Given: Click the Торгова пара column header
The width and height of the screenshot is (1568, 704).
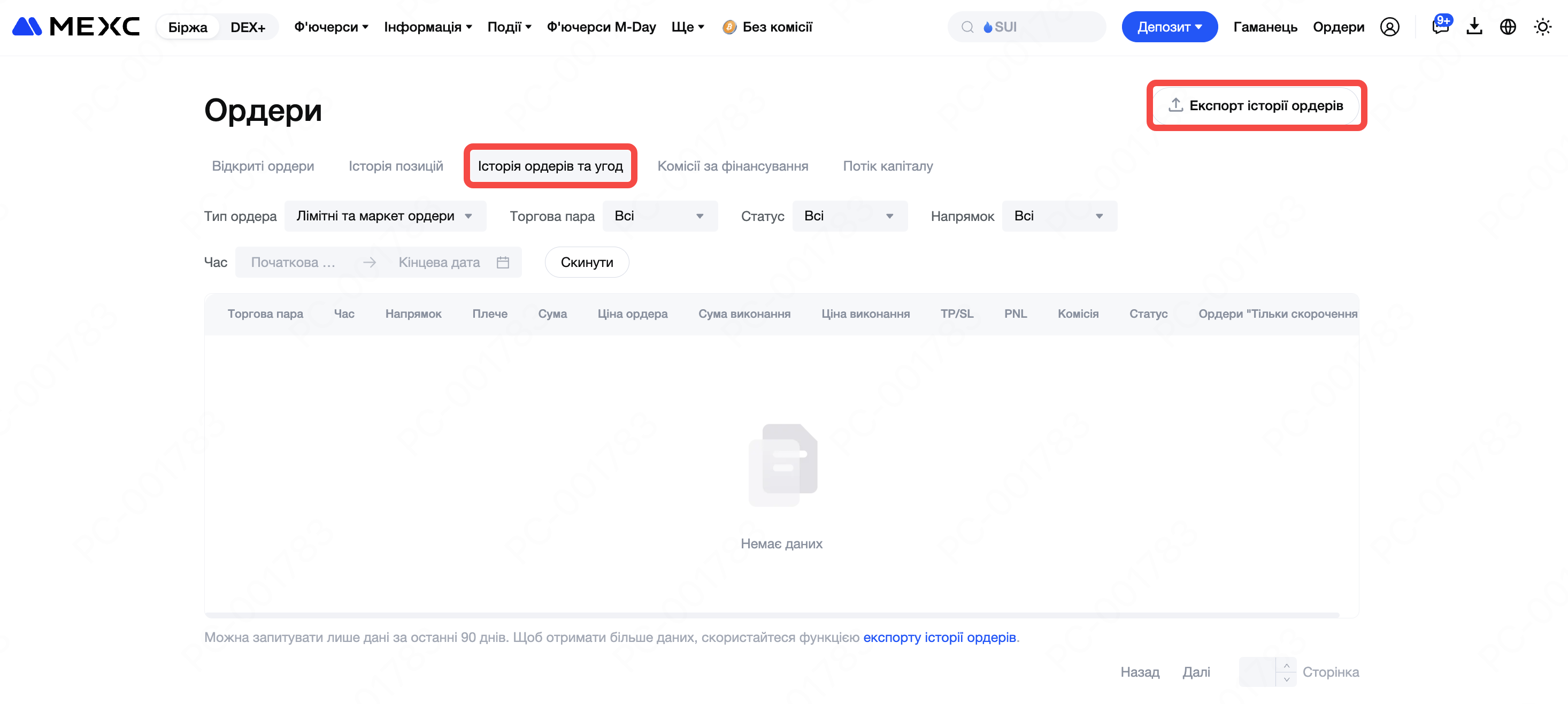Looking at the screenshot, I should click(x=265, y=314).
